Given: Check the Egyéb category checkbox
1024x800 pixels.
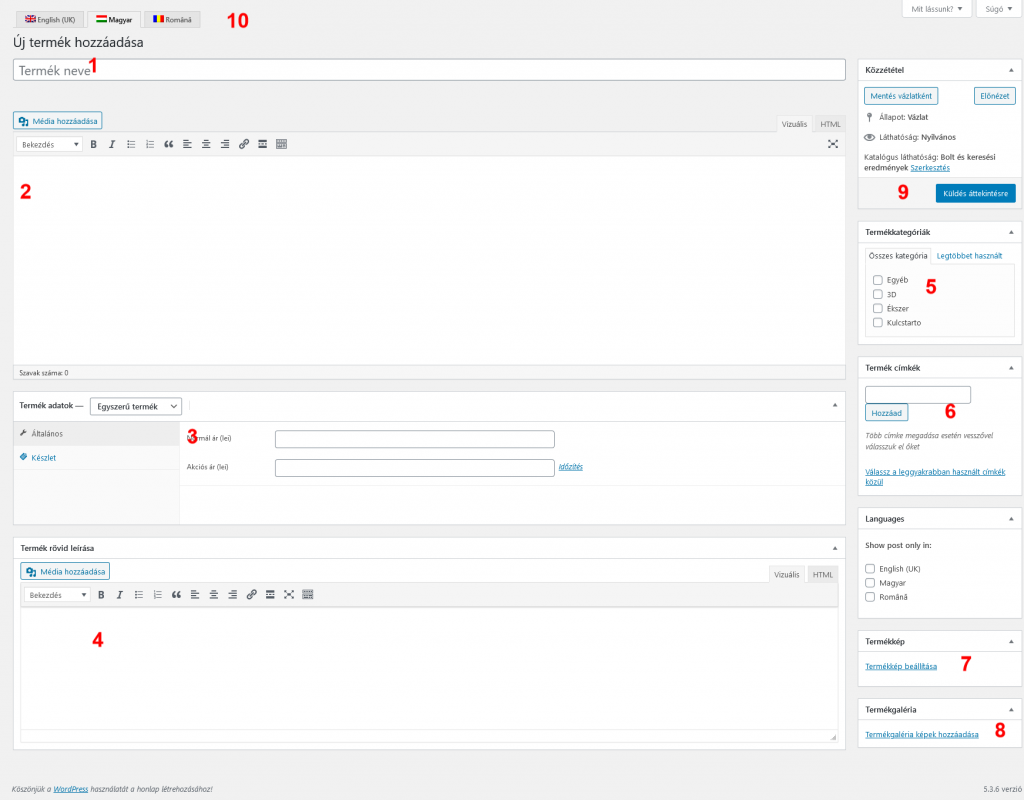Looking at the screenshot, I should pos(877,280).
